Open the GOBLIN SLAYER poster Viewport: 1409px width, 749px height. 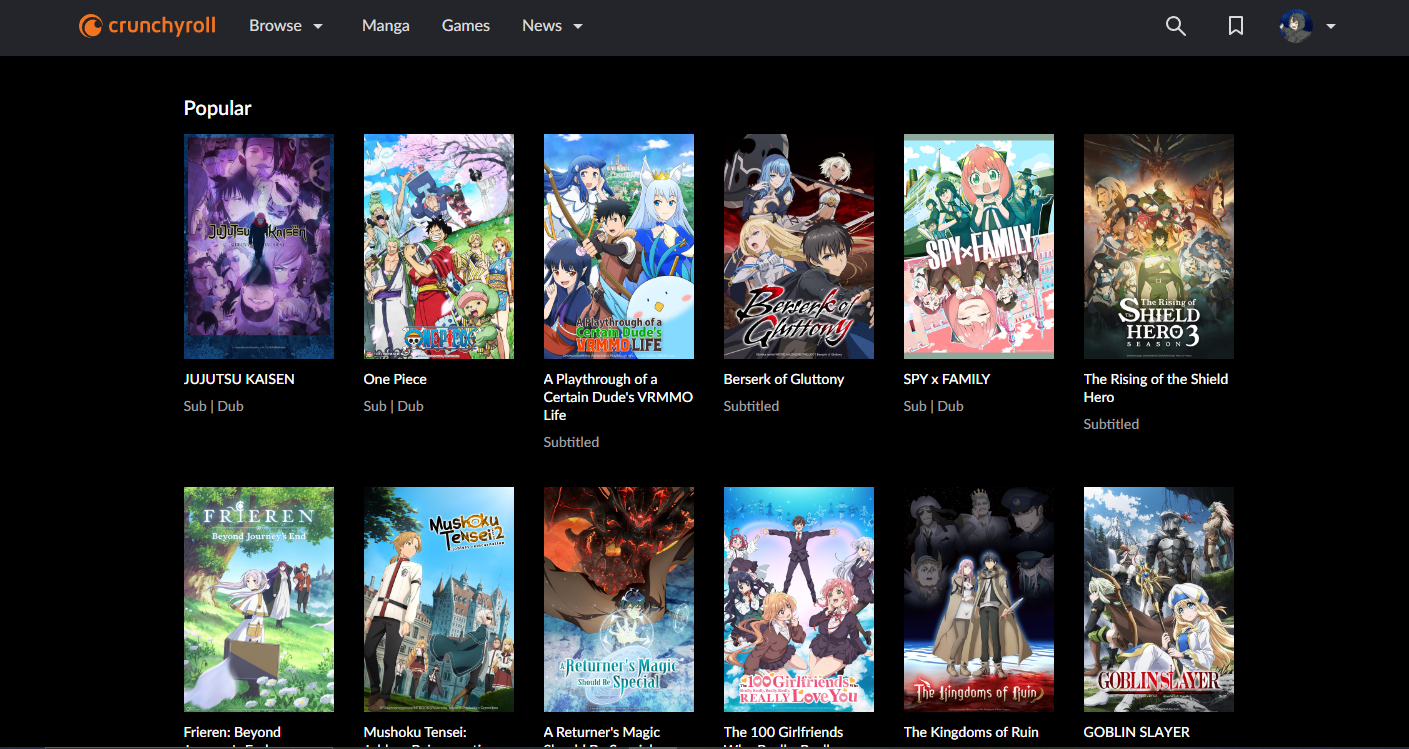[1159, 599]
